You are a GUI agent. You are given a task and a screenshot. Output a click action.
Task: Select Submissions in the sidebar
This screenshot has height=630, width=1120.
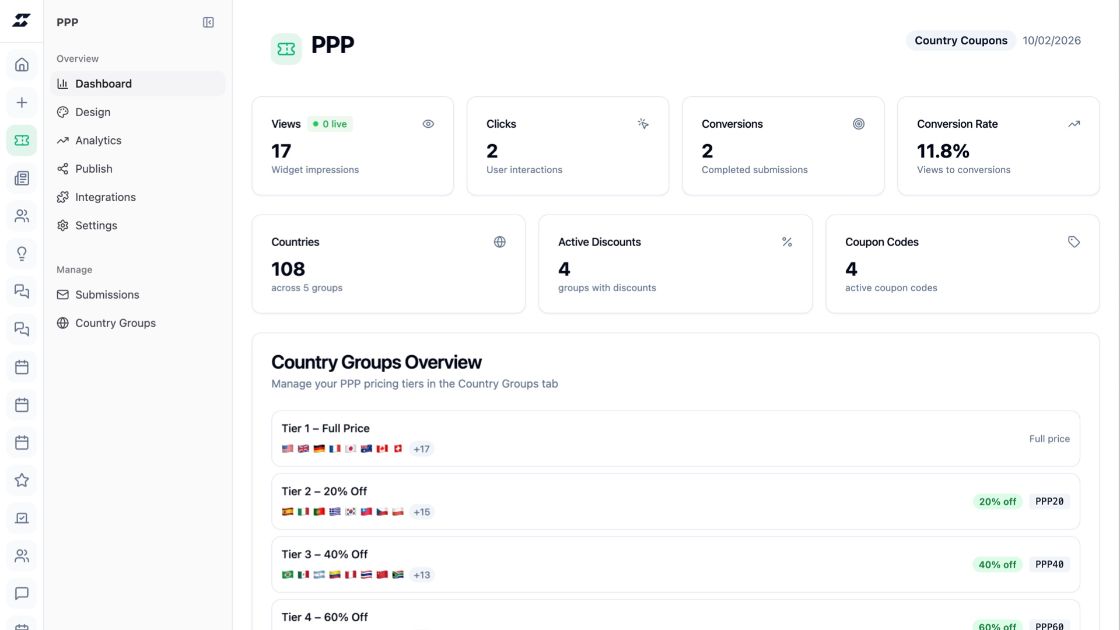[x=107, y=295]
